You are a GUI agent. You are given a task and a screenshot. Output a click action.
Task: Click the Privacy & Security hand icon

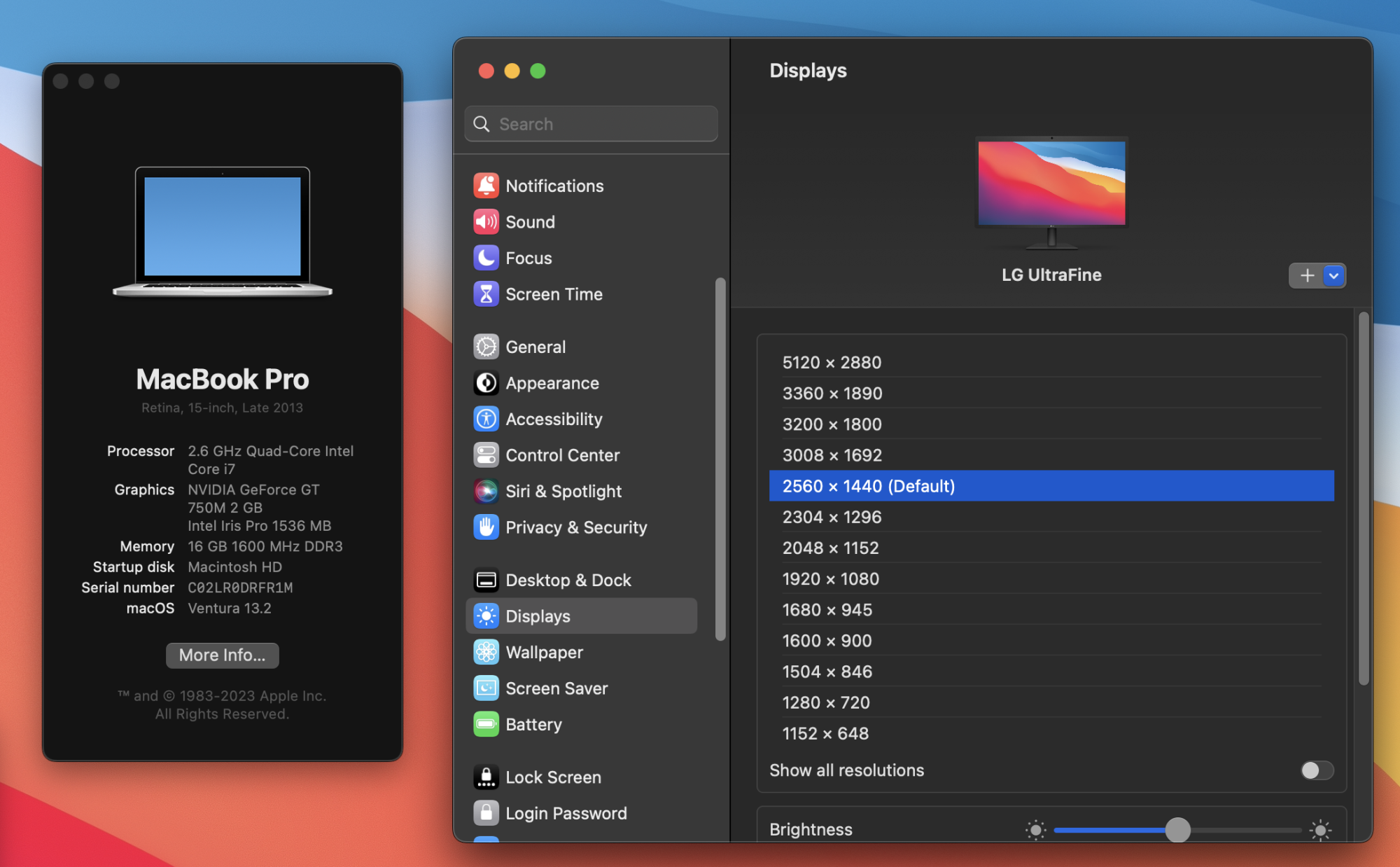(x=486, y=527)
